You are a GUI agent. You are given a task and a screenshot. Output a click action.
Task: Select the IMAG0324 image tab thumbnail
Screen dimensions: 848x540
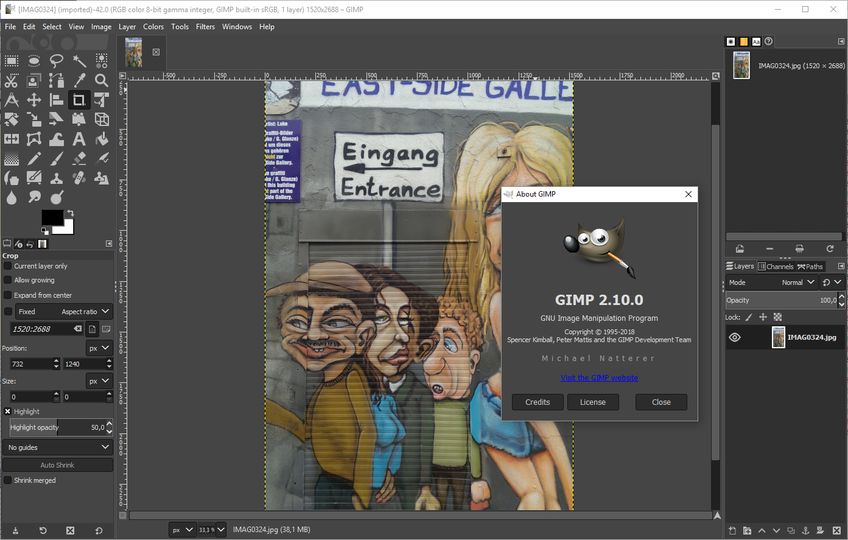tap(134, 52)
